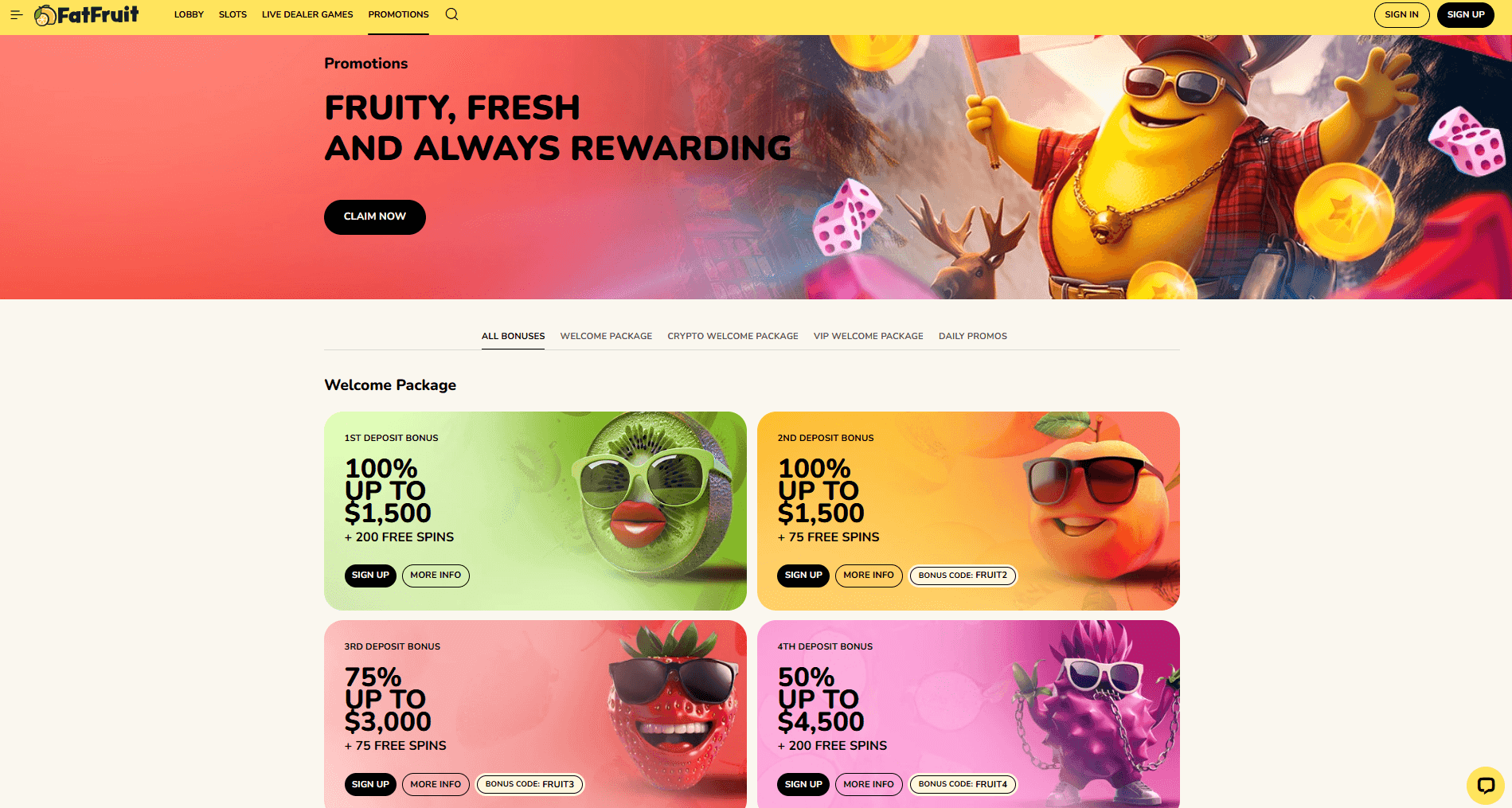Open the Slots menu item

(232, 14)
